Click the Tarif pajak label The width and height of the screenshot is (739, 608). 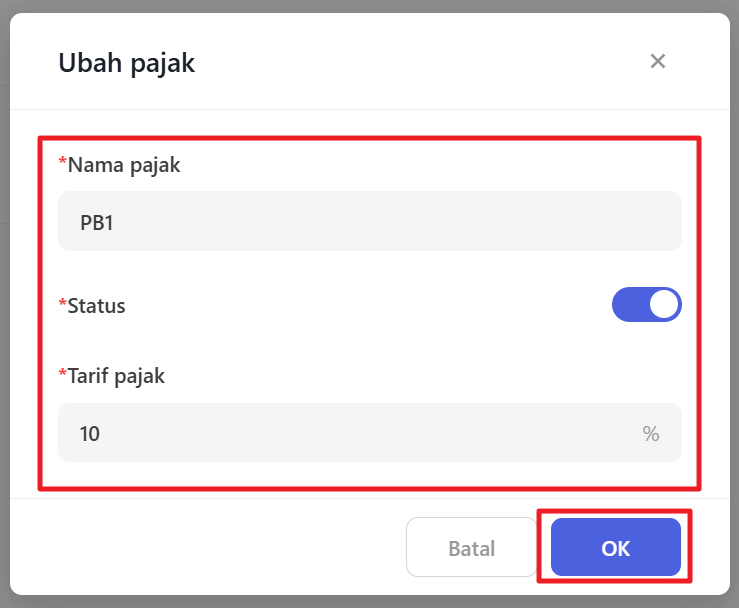click(x=116, y=376)
